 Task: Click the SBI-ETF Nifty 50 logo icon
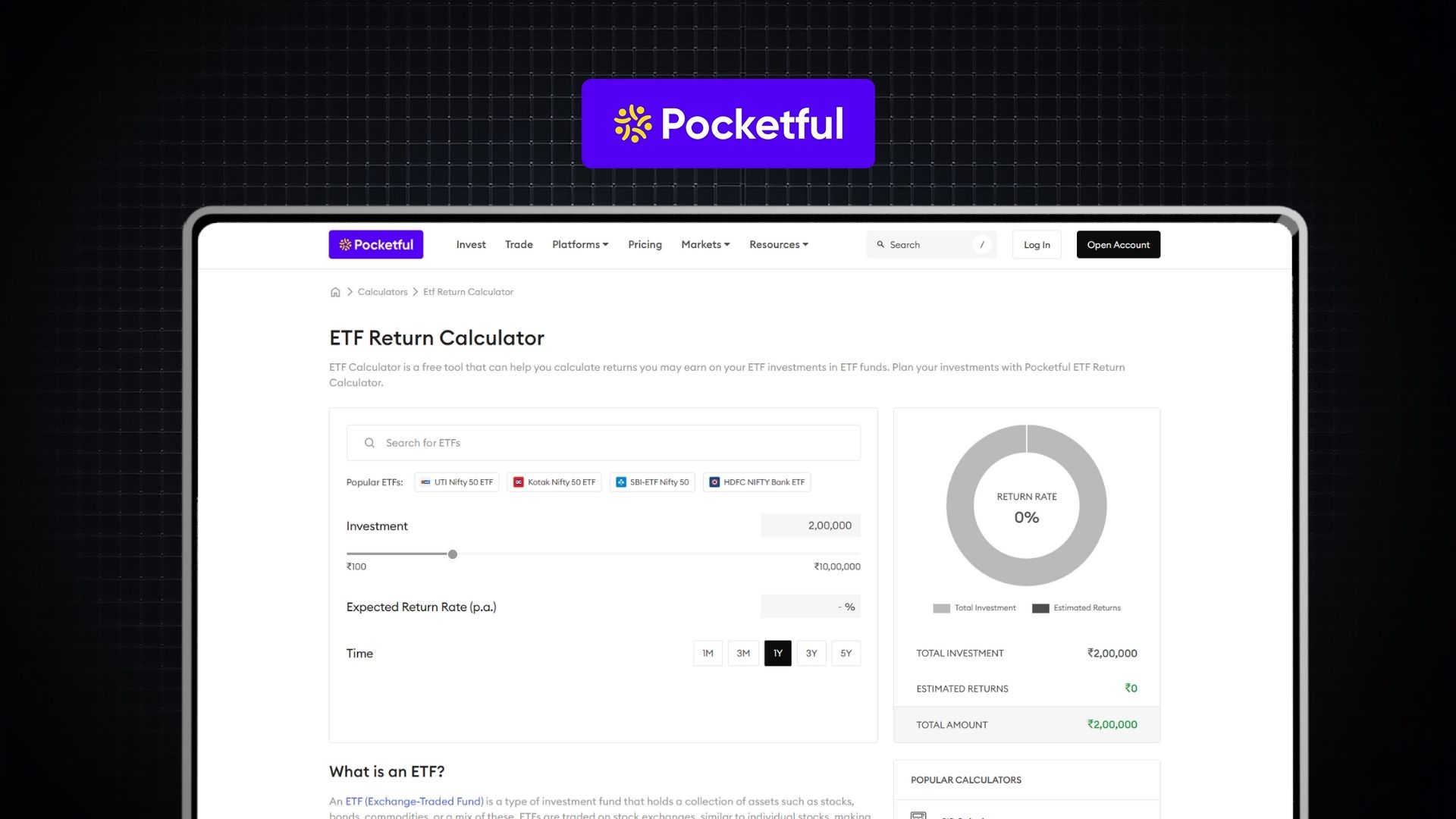pos(621,482)
